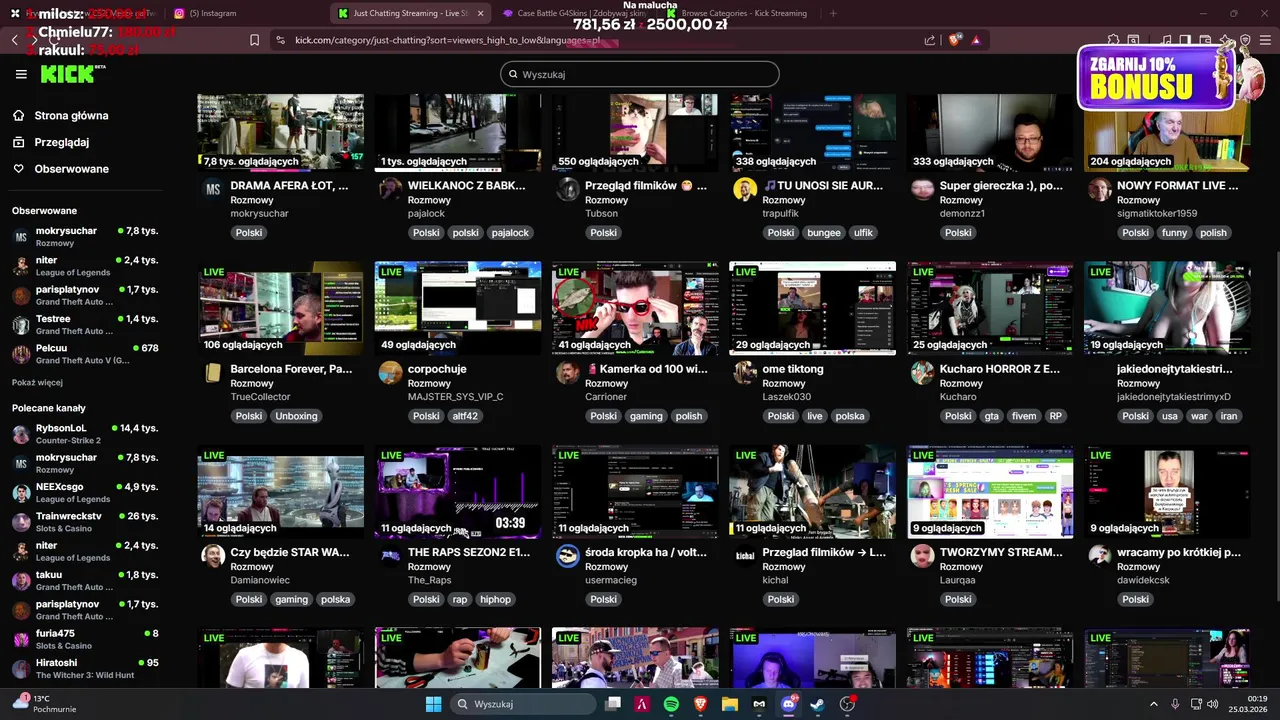The height and width of the screenshot is (720, 1280).
Task: Open Czy będzie STAR WA... stream title
Action: [x=290, y=552]
